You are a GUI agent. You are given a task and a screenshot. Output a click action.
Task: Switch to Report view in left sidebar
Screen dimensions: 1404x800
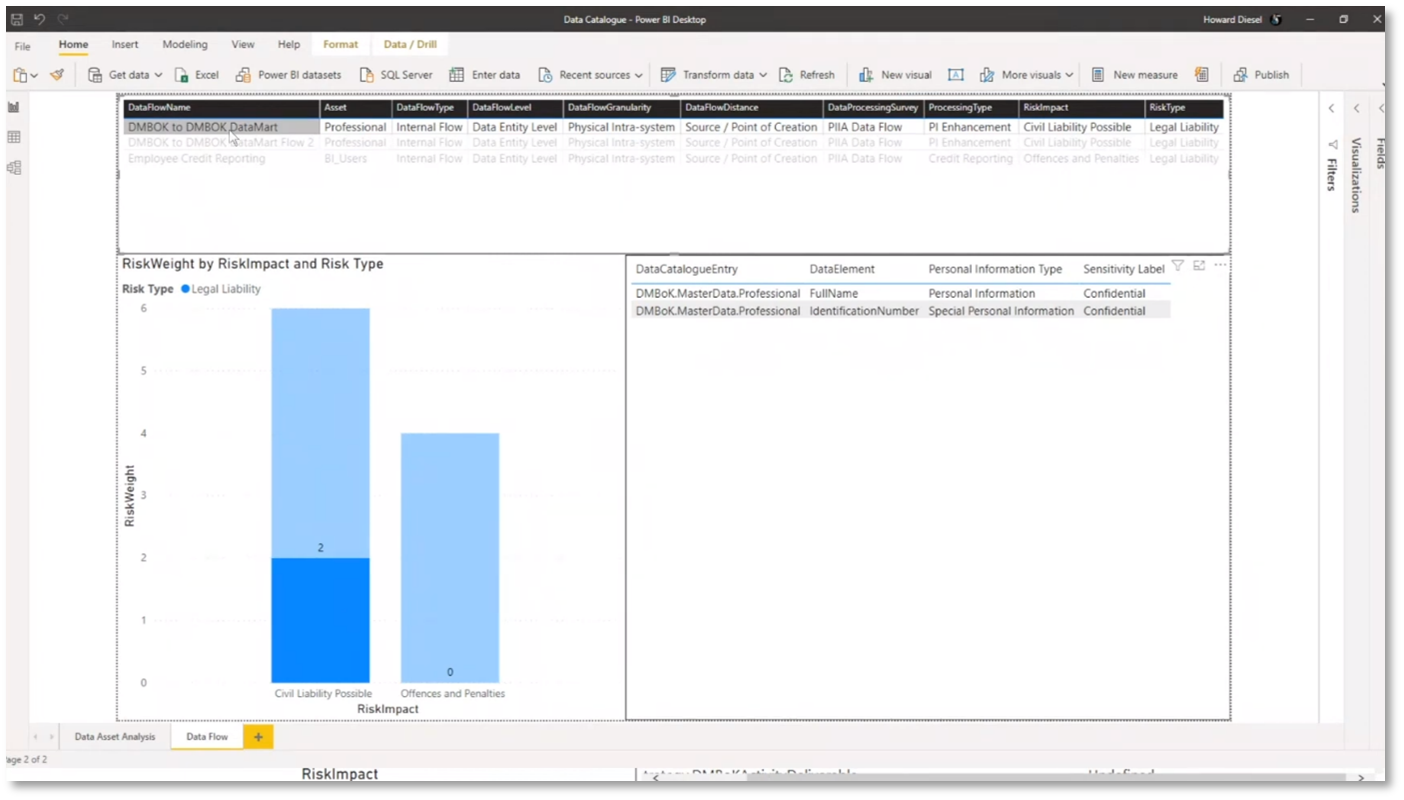14,107
